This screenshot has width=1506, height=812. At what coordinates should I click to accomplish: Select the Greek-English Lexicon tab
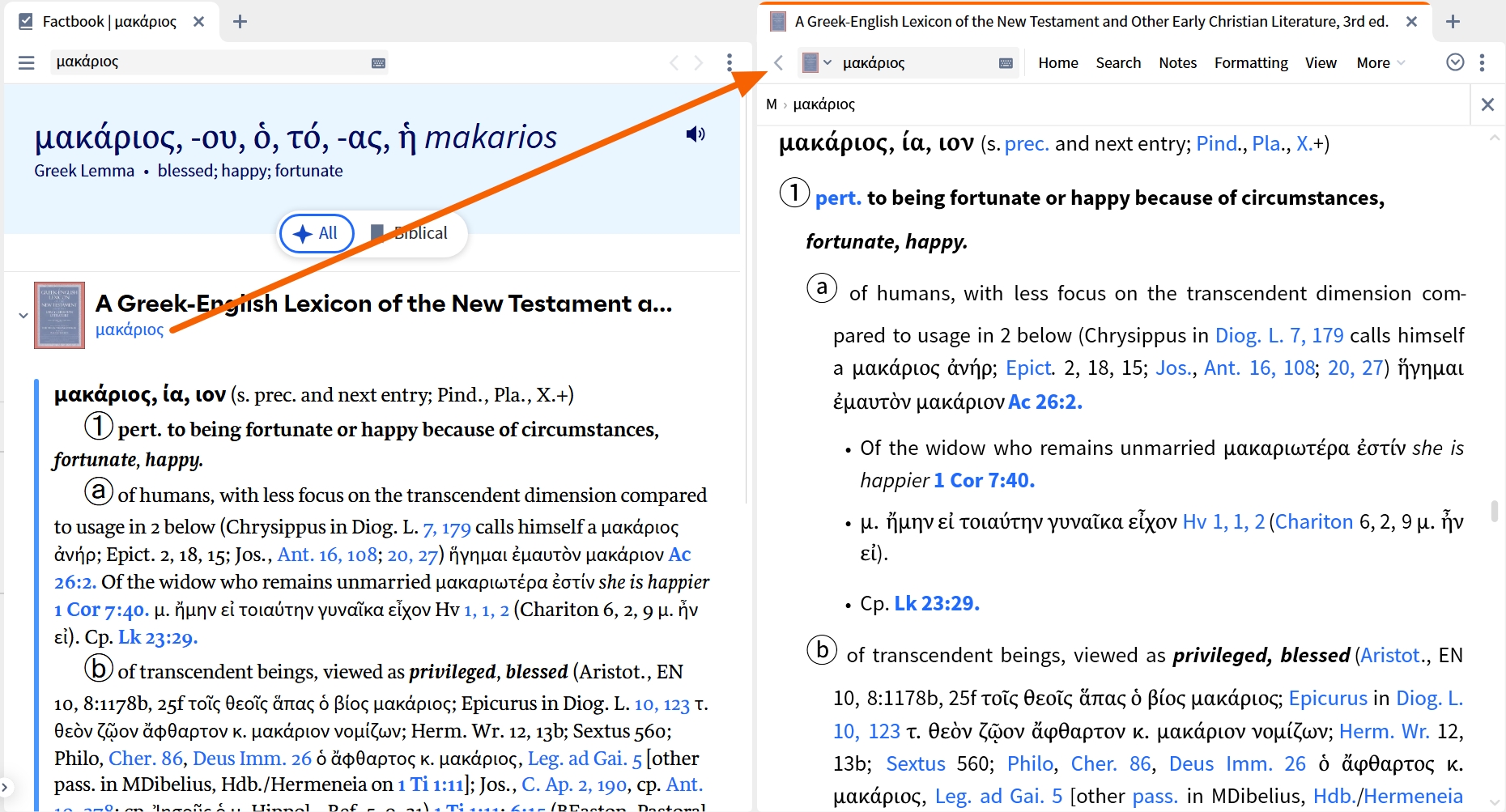[x=1091, y=22]
